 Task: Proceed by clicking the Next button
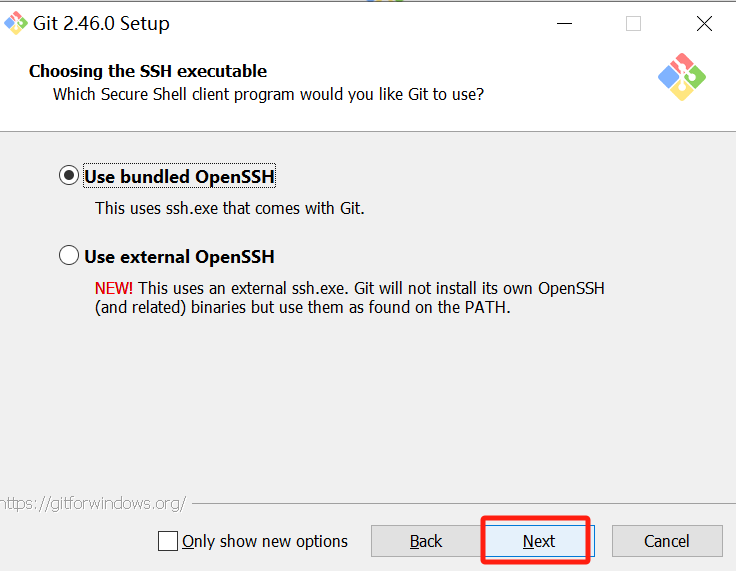pos(538,541)
